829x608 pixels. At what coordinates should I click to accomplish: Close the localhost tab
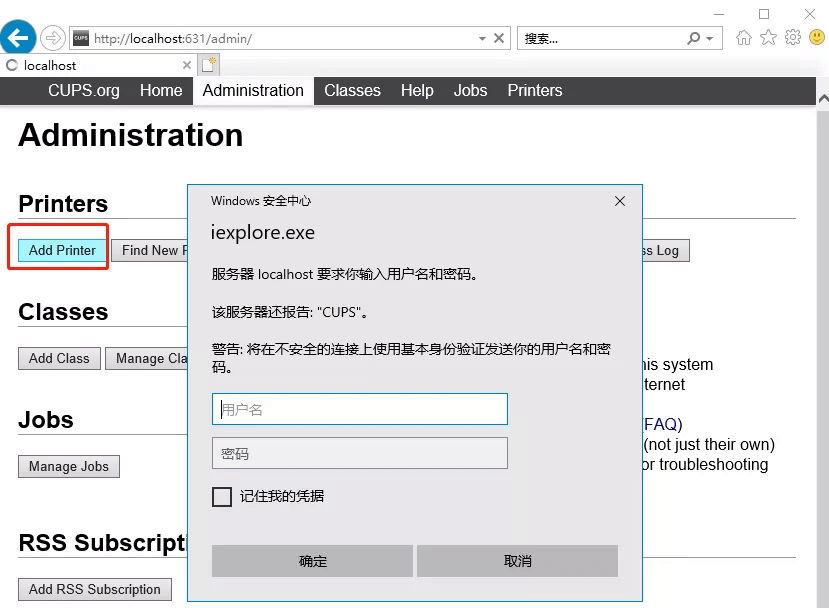[186, 65]
